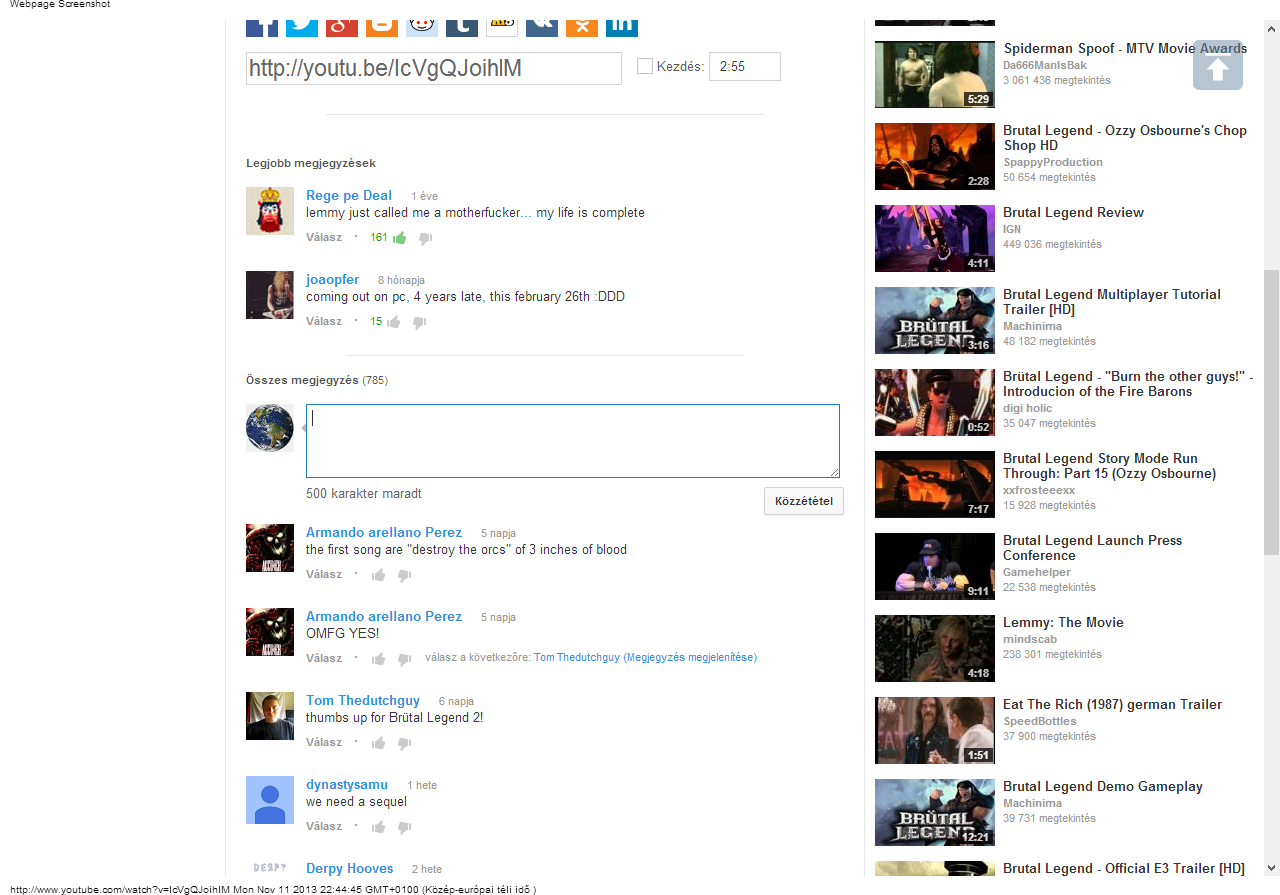Screen dimensions: 1280x895
Task: Click the Közzététel post button
Action: coord(804,501)
